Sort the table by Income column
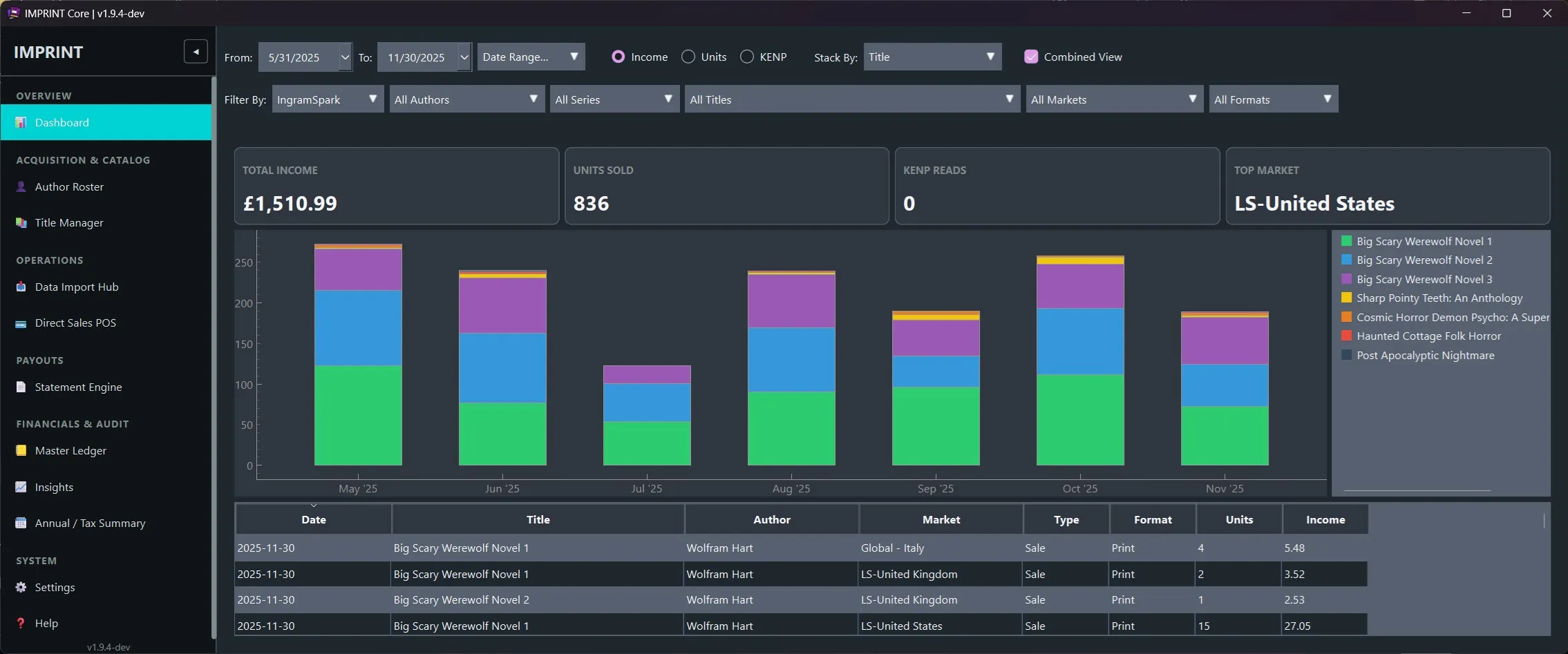This screenshot has width=1568, height=654. (1325, 519)
